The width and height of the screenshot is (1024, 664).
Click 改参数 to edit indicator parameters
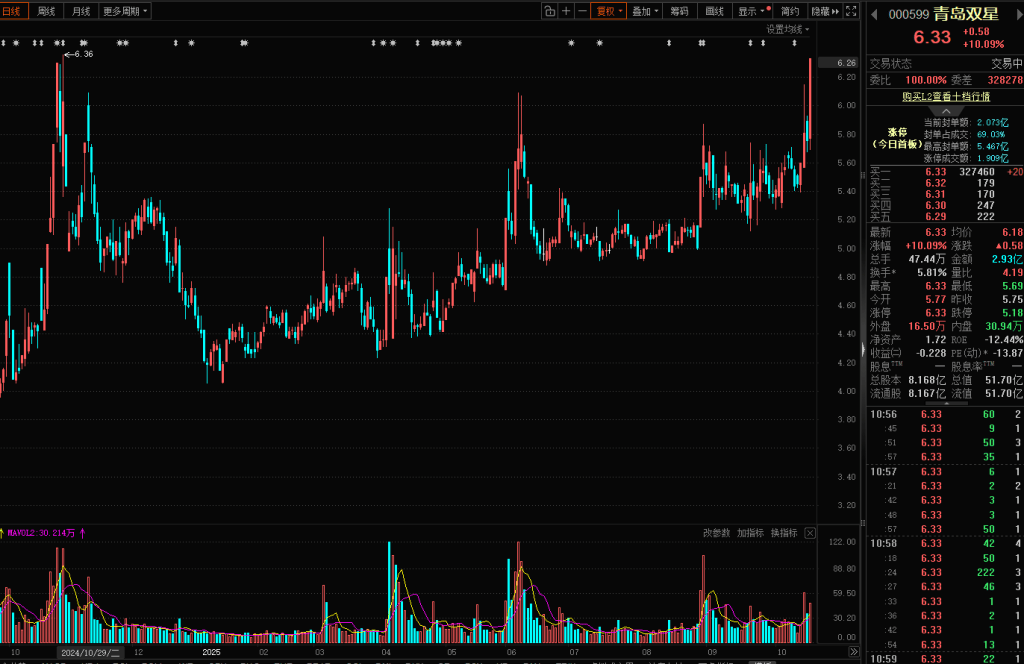click(x=716, y=533)
